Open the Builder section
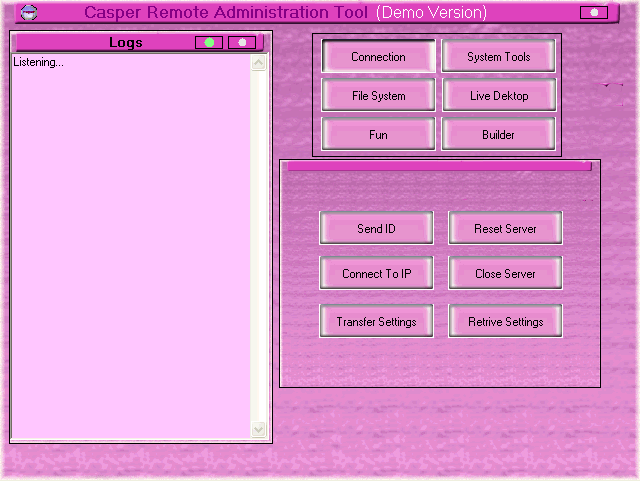Viewport: 640px width, 481px height. (498, 134)
